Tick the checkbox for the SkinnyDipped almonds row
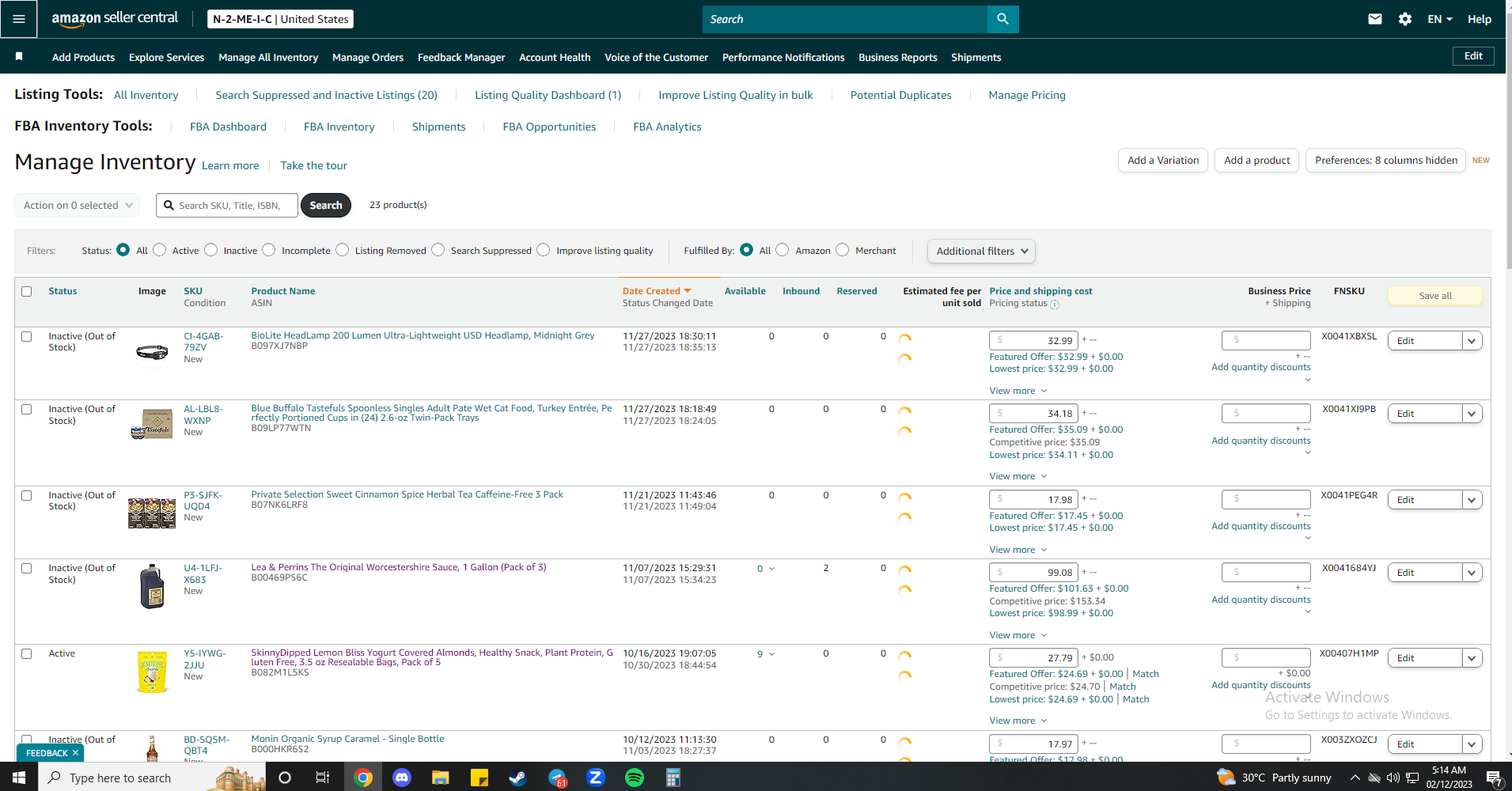This screenshot has width=1512, height=791. coord(27,653)
